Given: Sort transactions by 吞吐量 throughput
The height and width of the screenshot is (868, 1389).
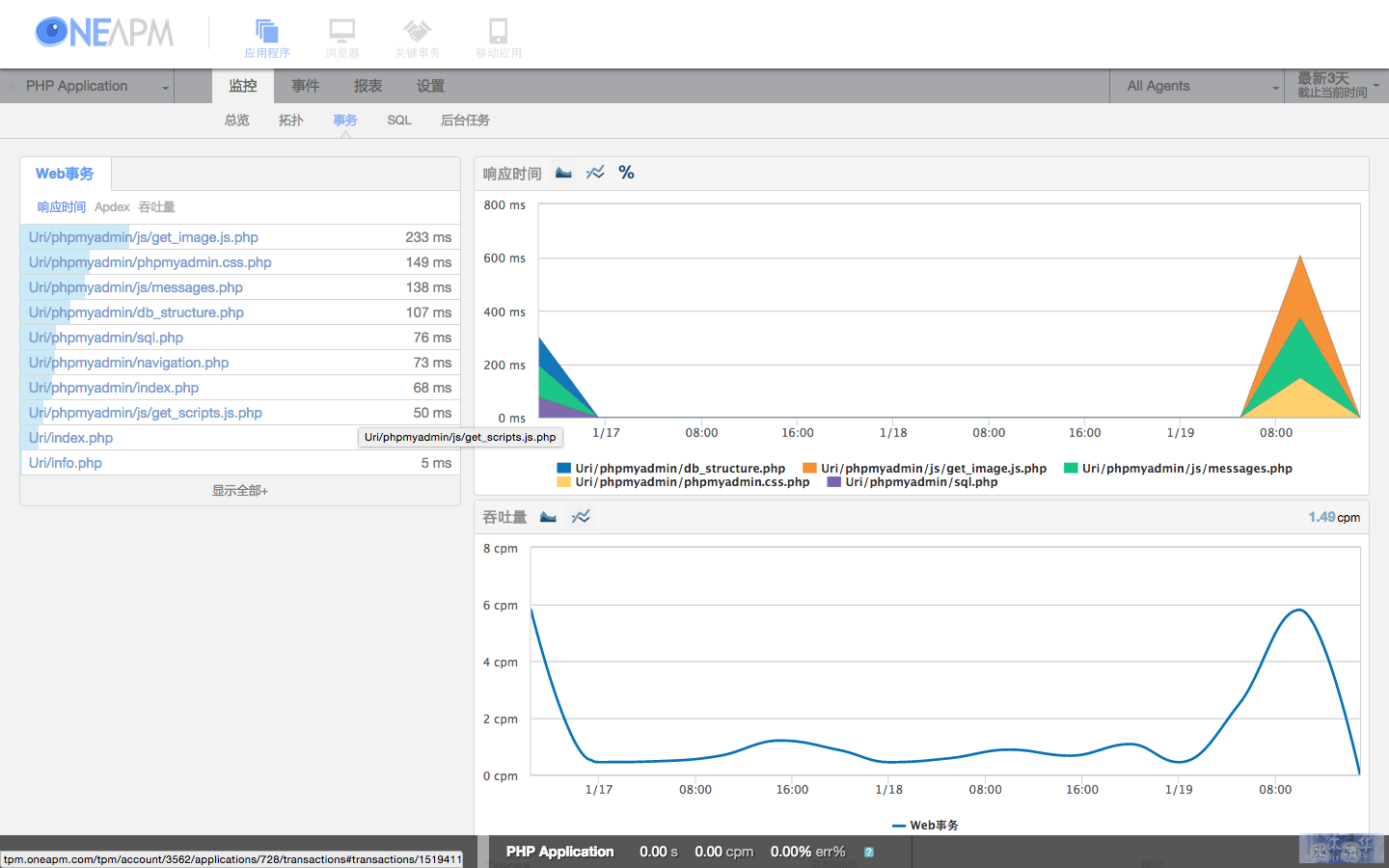Looking at the screenshot, I should point(156,207).
